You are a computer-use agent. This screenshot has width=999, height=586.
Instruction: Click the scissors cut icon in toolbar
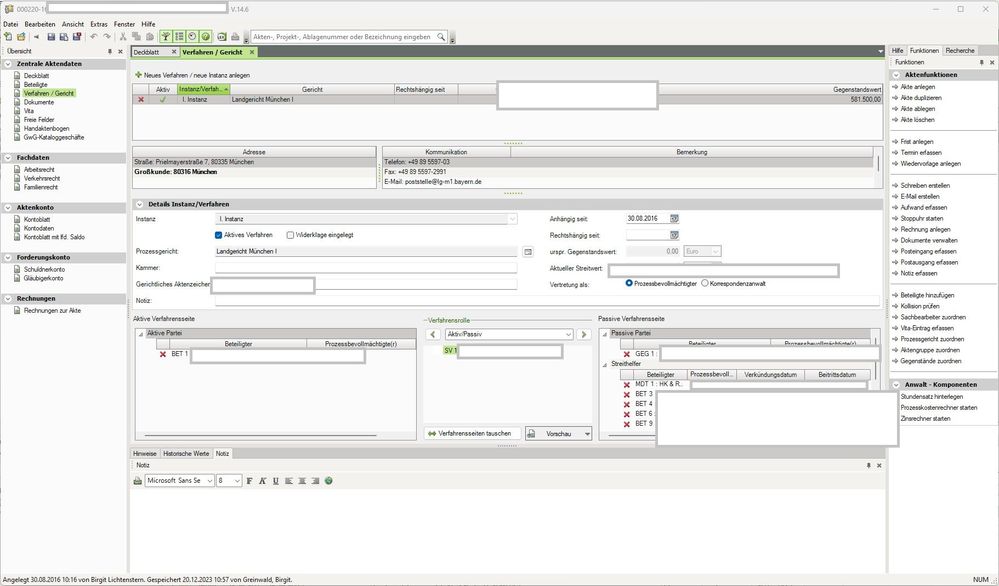tap(123, 37)
